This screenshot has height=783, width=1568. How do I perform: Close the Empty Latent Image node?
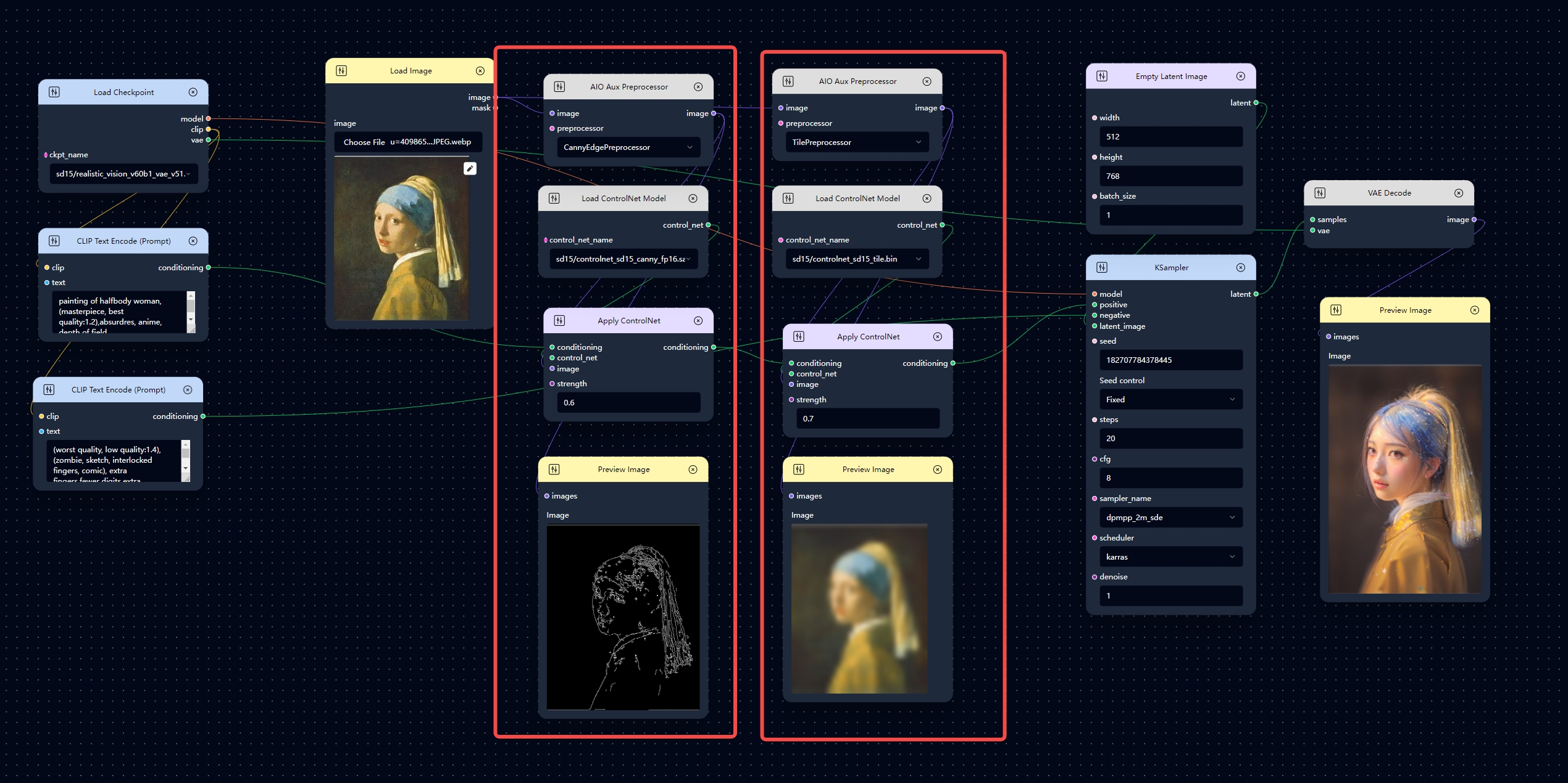pyautogui.click(x=1241, y=76)
